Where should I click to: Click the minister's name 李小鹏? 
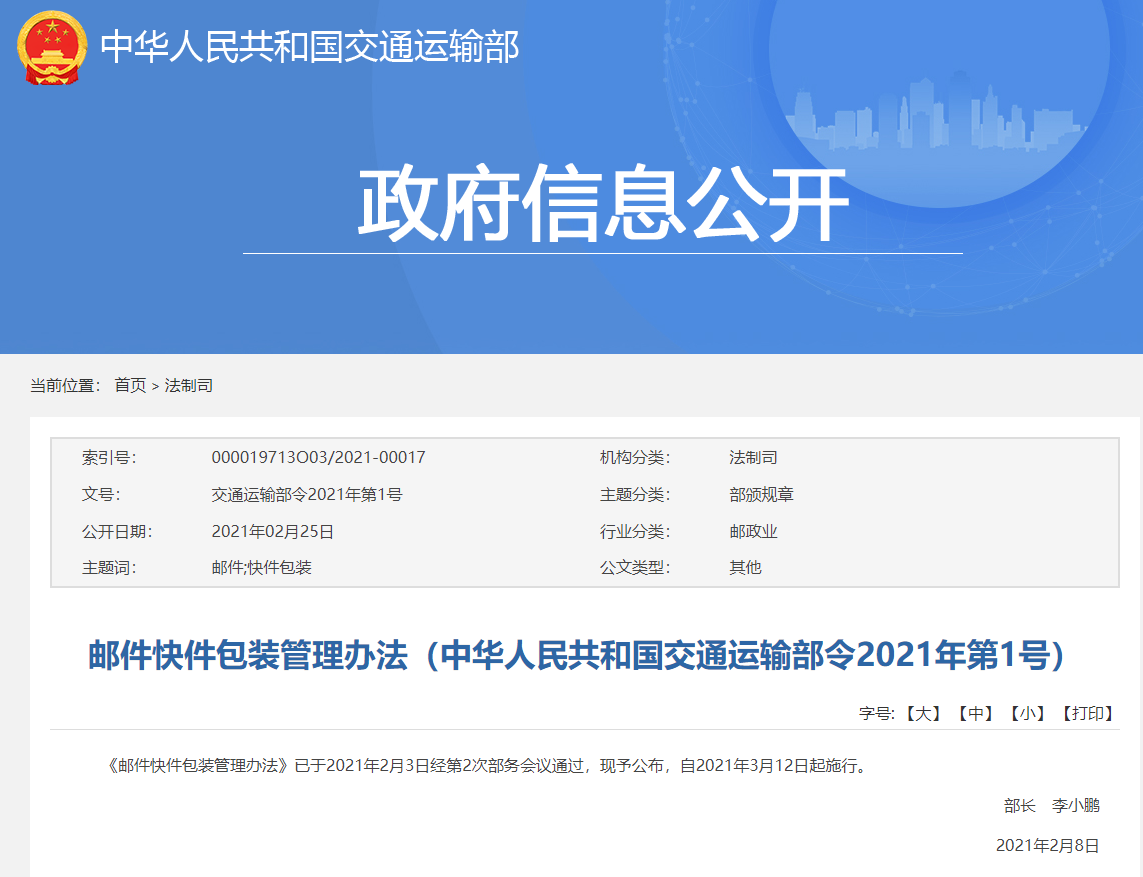(x=1075, y=805)
